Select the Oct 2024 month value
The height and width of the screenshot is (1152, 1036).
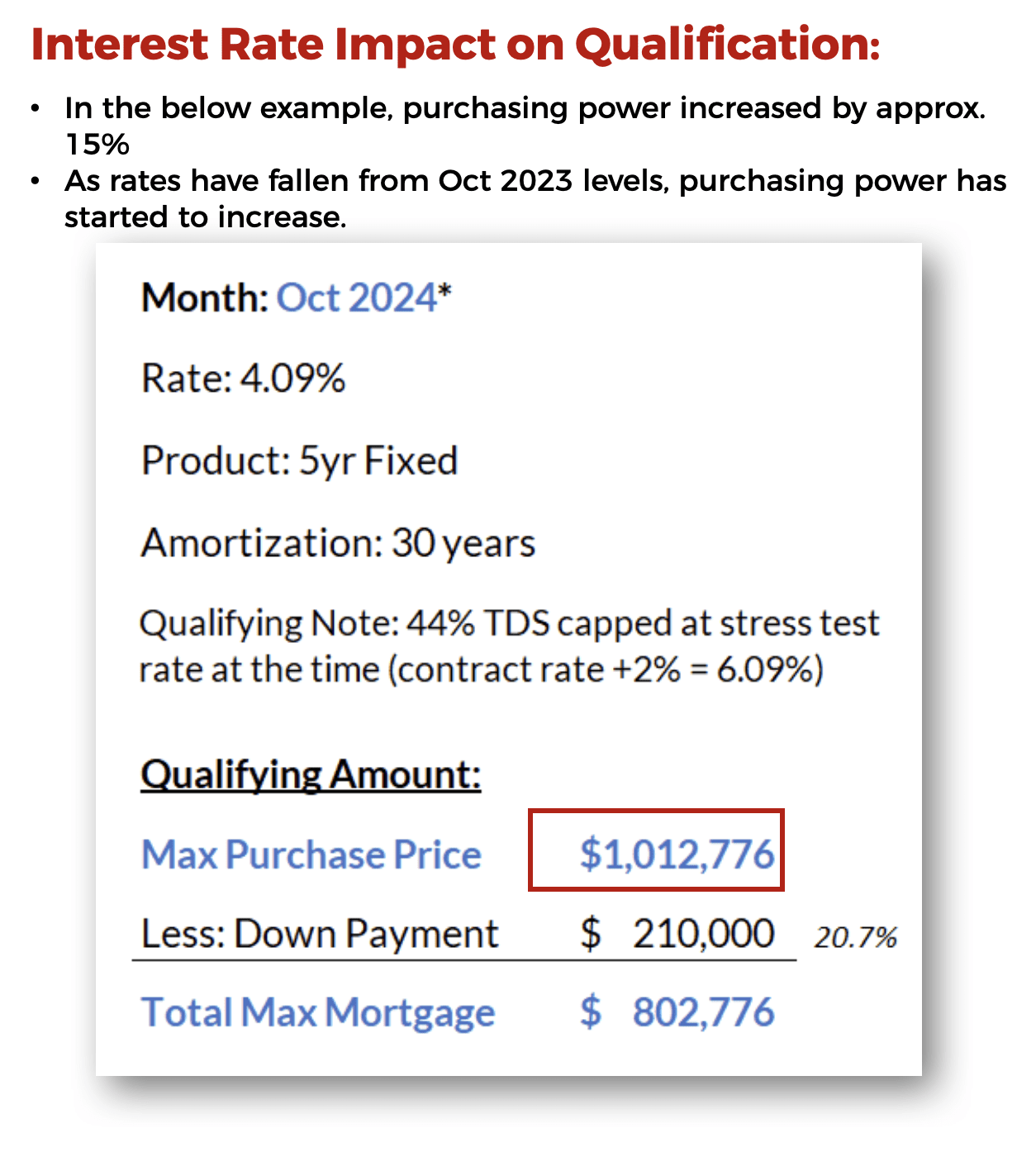pyautogui.click(x=356, y=298)
